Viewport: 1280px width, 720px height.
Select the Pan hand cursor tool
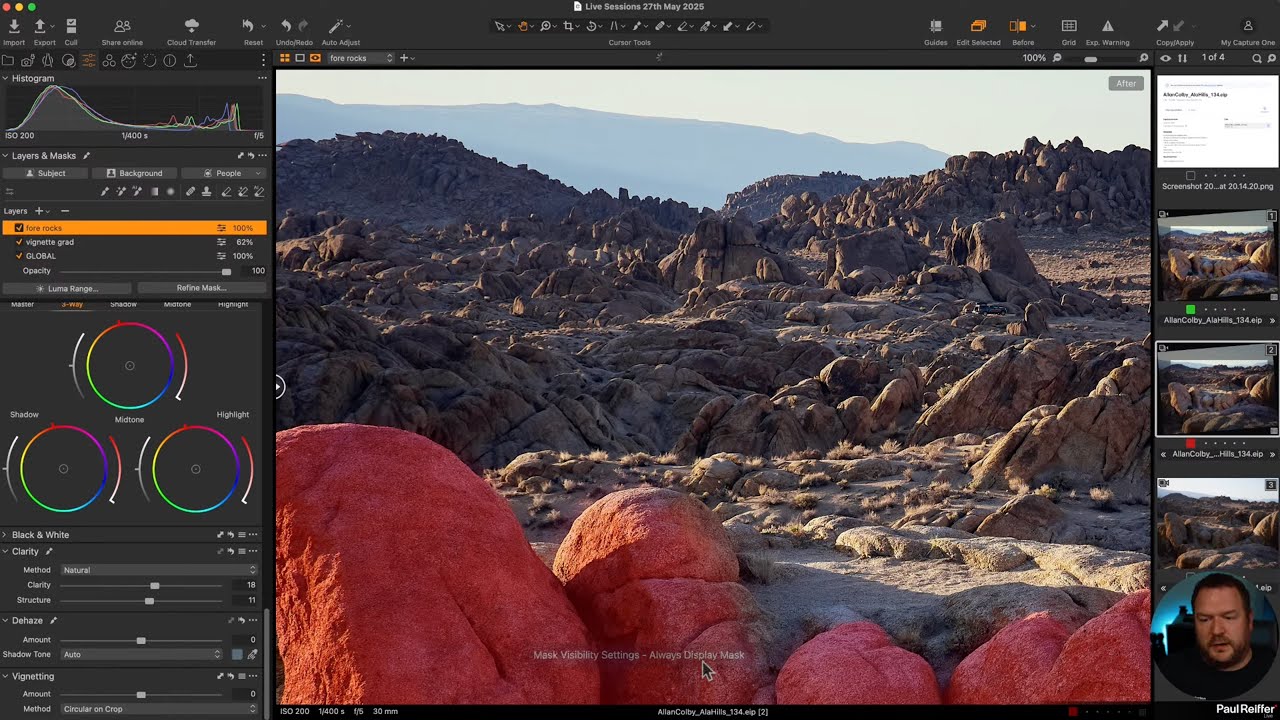pyautogui.click(x=522, y=26)
